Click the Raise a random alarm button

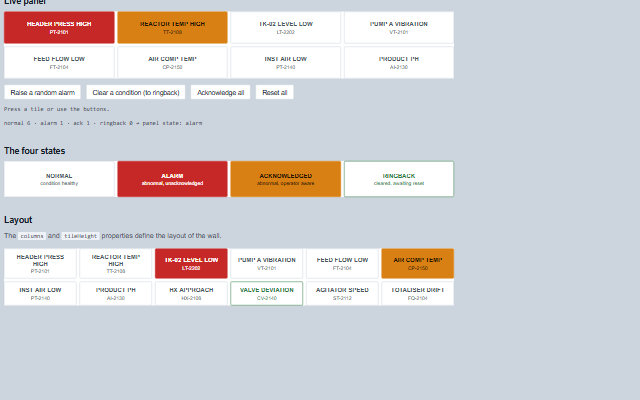(42, 92)
